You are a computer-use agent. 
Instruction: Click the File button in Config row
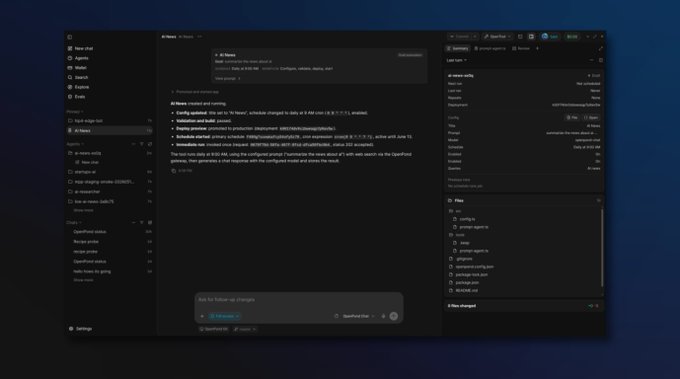[572, 118]
